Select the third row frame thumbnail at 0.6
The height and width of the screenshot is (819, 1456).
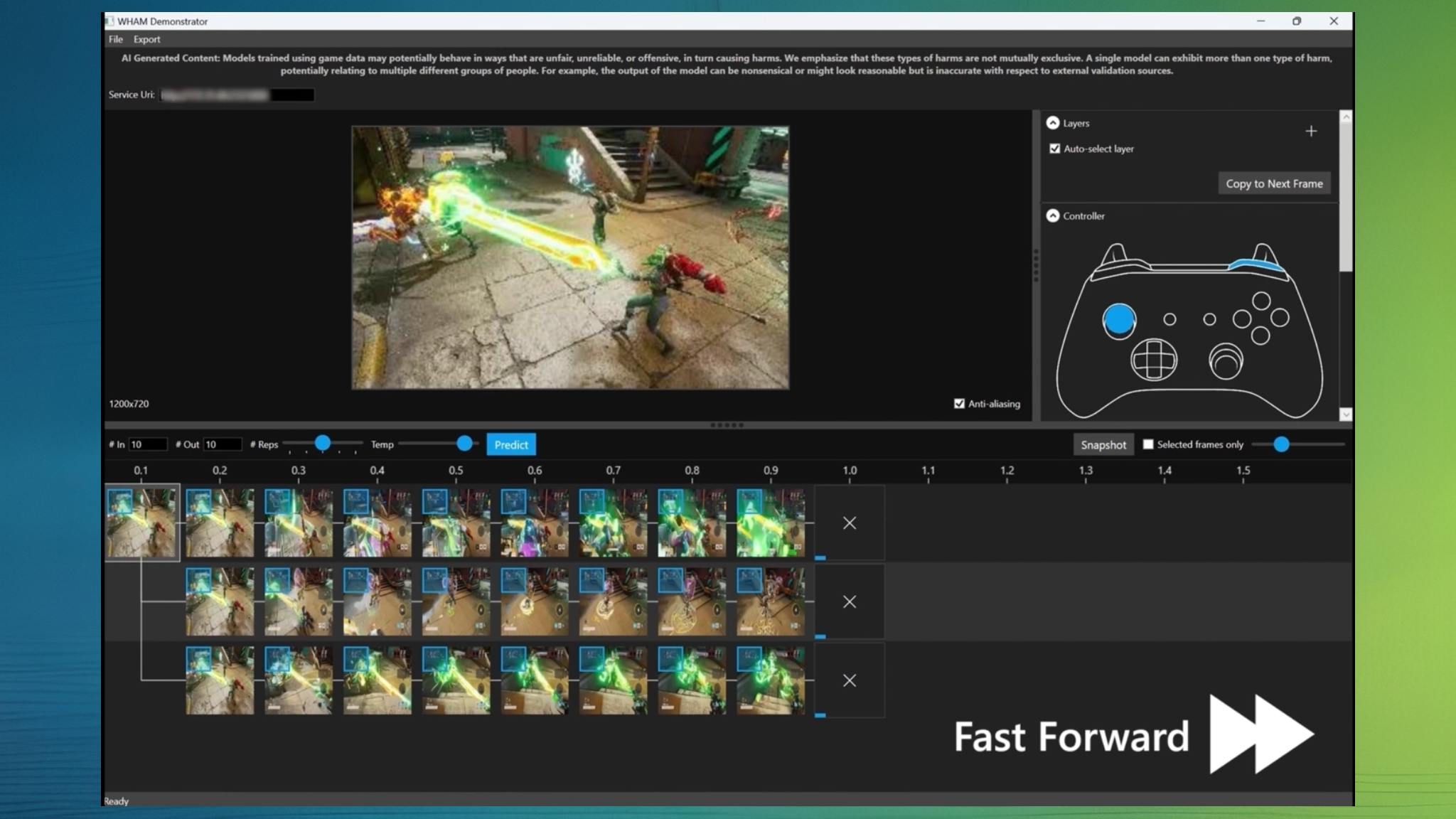[x=535, y=680]
